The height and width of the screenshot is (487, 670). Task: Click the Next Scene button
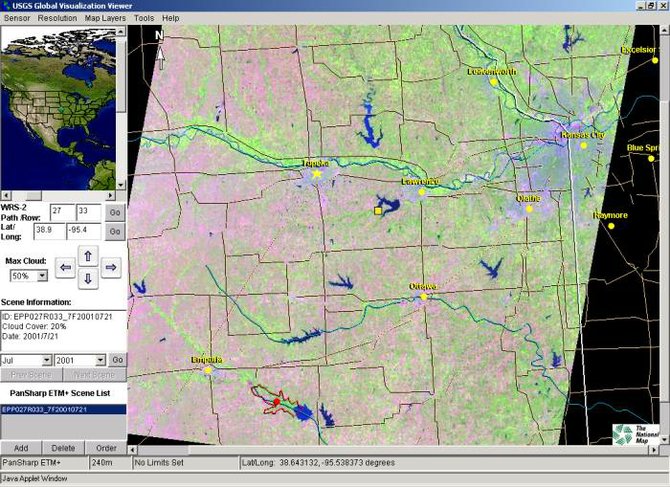94,375
